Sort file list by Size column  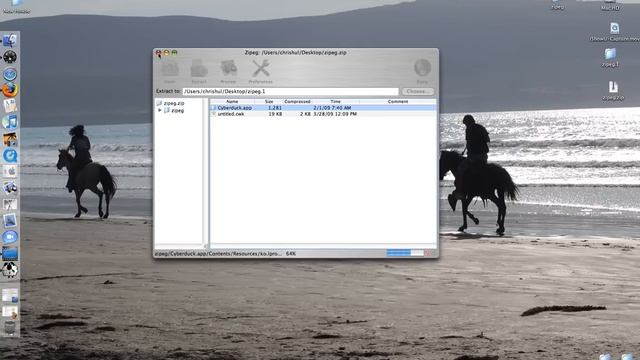[269, 101]
